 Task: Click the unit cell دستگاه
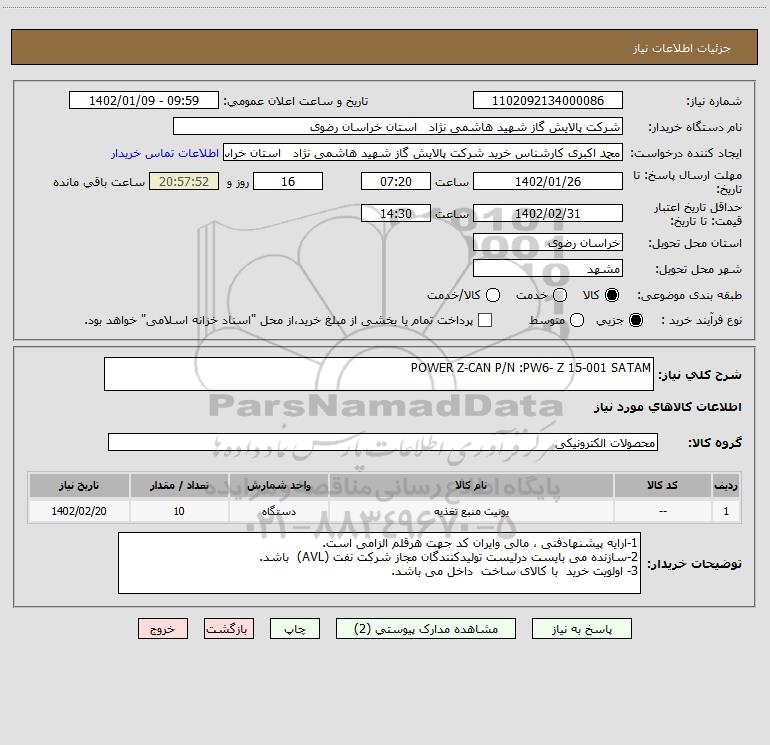[278, 511]
